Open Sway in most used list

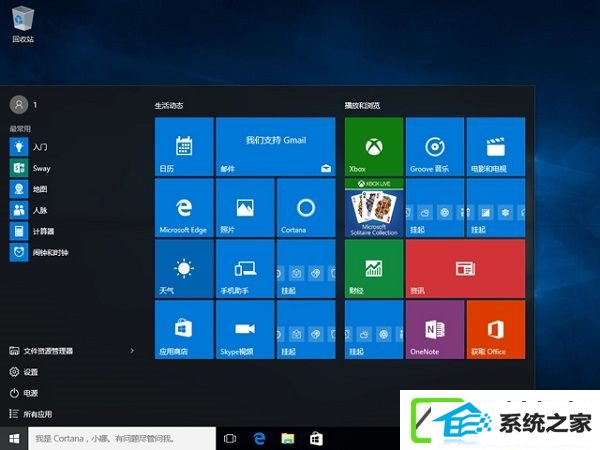click(73, 168)
